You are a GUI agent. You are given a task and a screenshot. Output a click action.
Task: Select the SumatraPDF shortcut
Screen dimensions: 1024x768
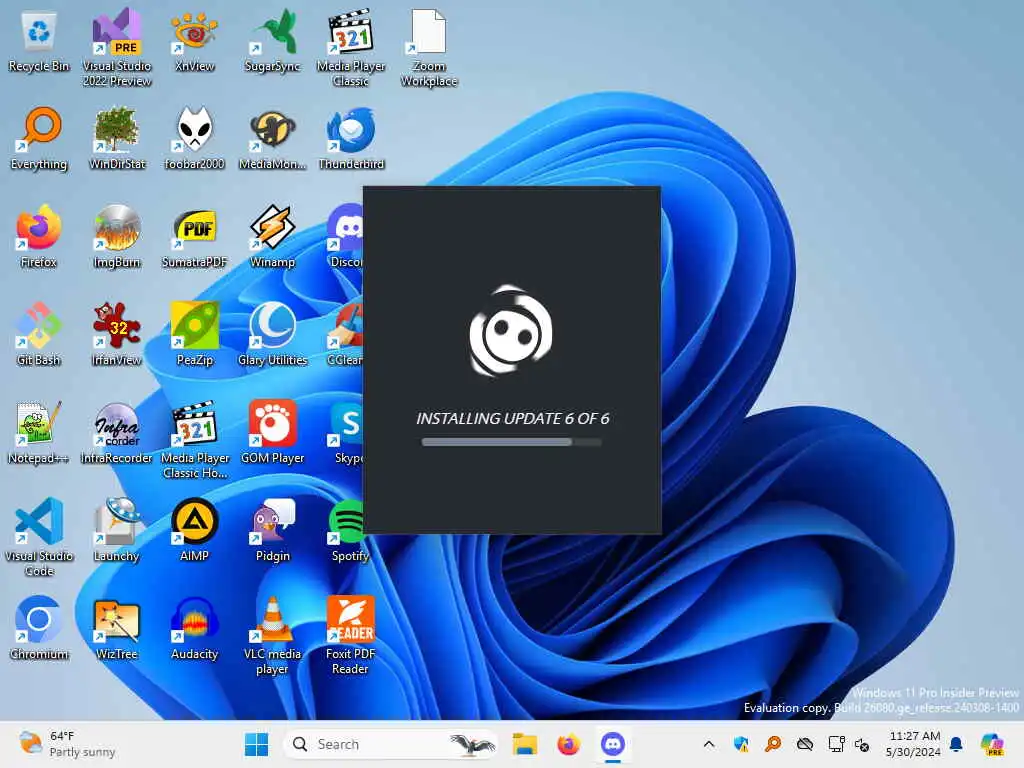[x=194, y=236]
